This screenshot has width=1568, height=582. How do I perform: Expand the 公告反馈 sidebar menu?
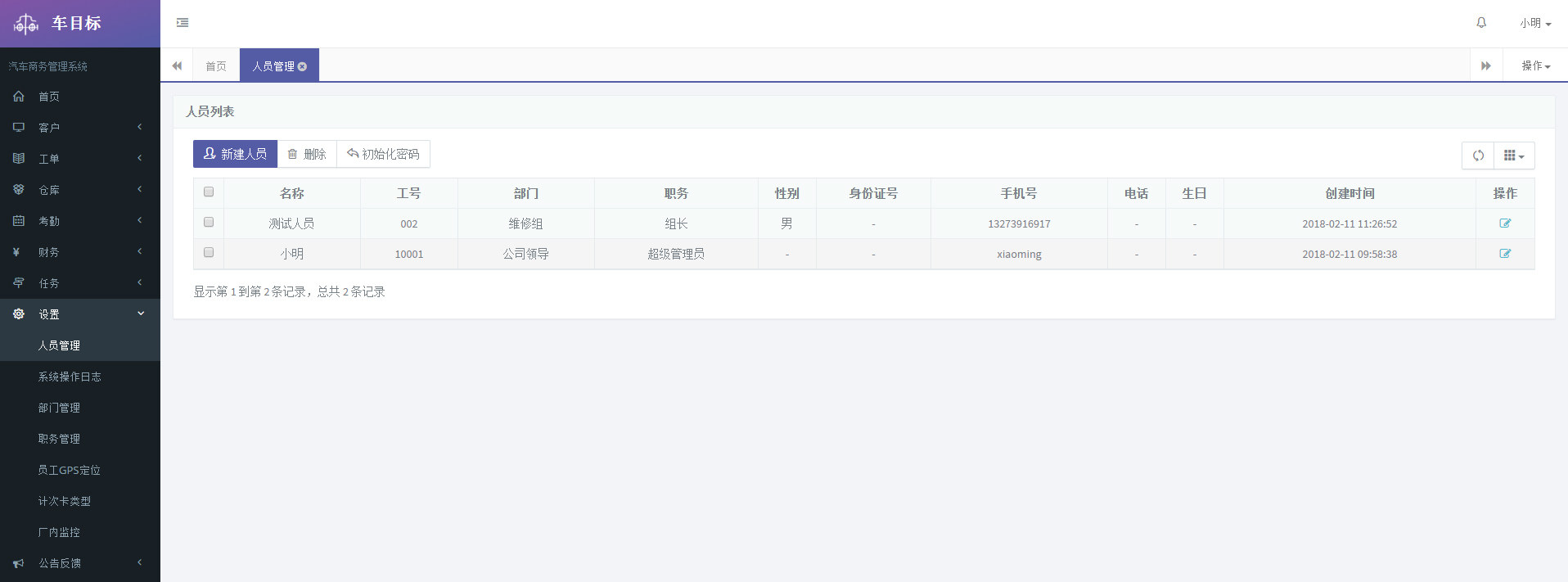(80, 563)
